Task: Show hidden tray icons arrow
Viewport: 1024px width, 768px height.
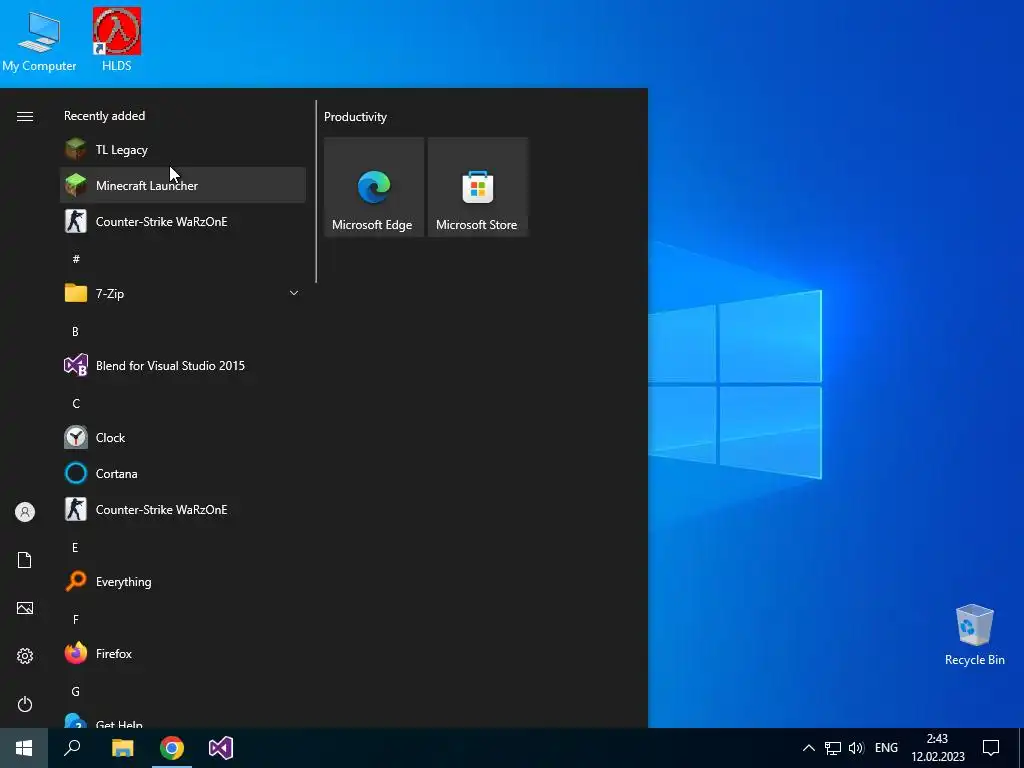Action: point(808,748)
